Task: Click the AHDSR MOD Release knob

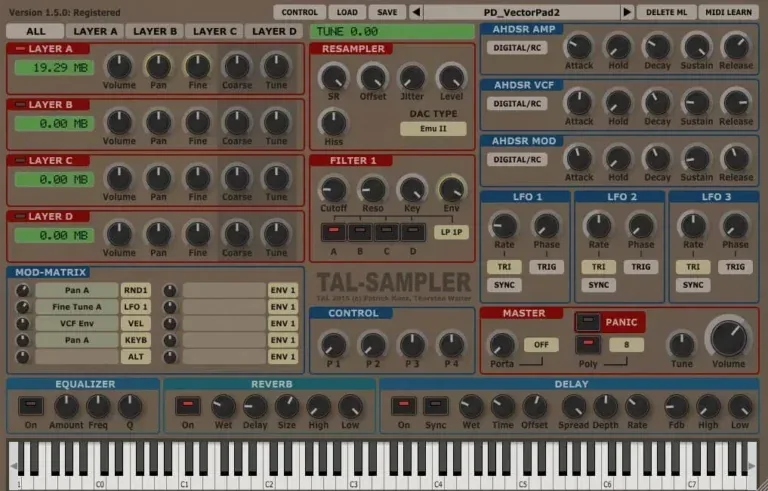Action: 736,159
